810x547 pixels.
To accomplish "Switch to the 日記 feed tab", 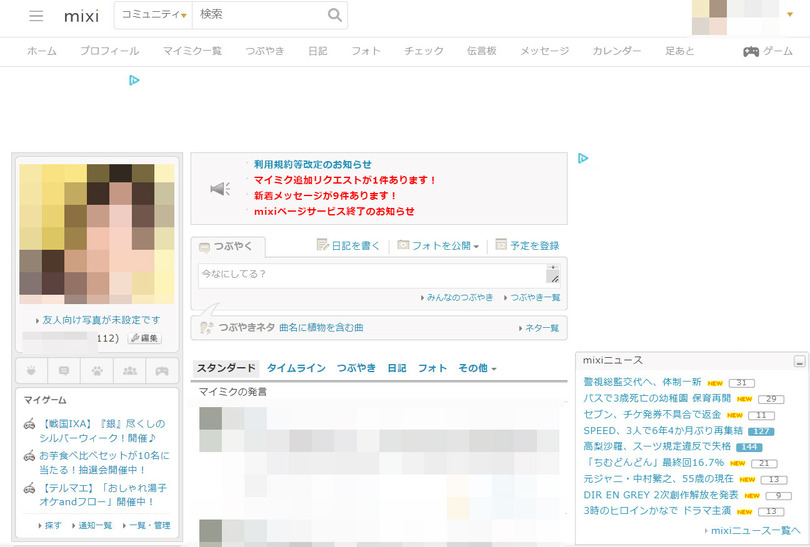I will click(397, 368).
